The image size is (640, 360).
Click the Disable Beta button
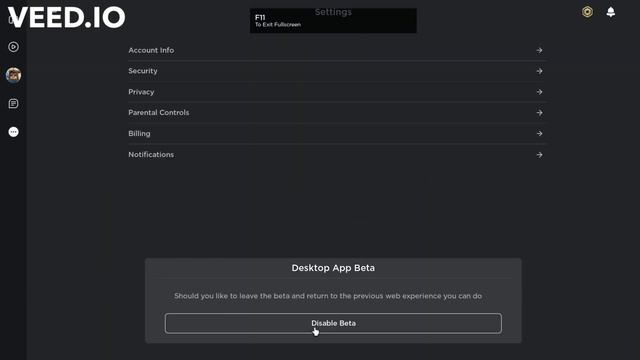(333, 323)
